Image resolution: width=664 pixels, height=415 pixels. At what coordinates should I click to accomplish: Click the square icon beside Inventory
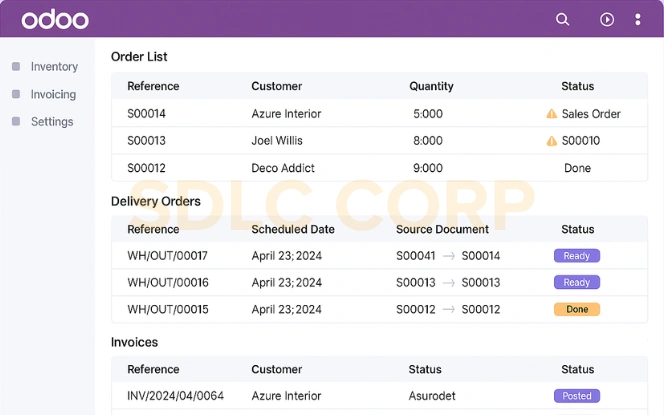[16, 66]
